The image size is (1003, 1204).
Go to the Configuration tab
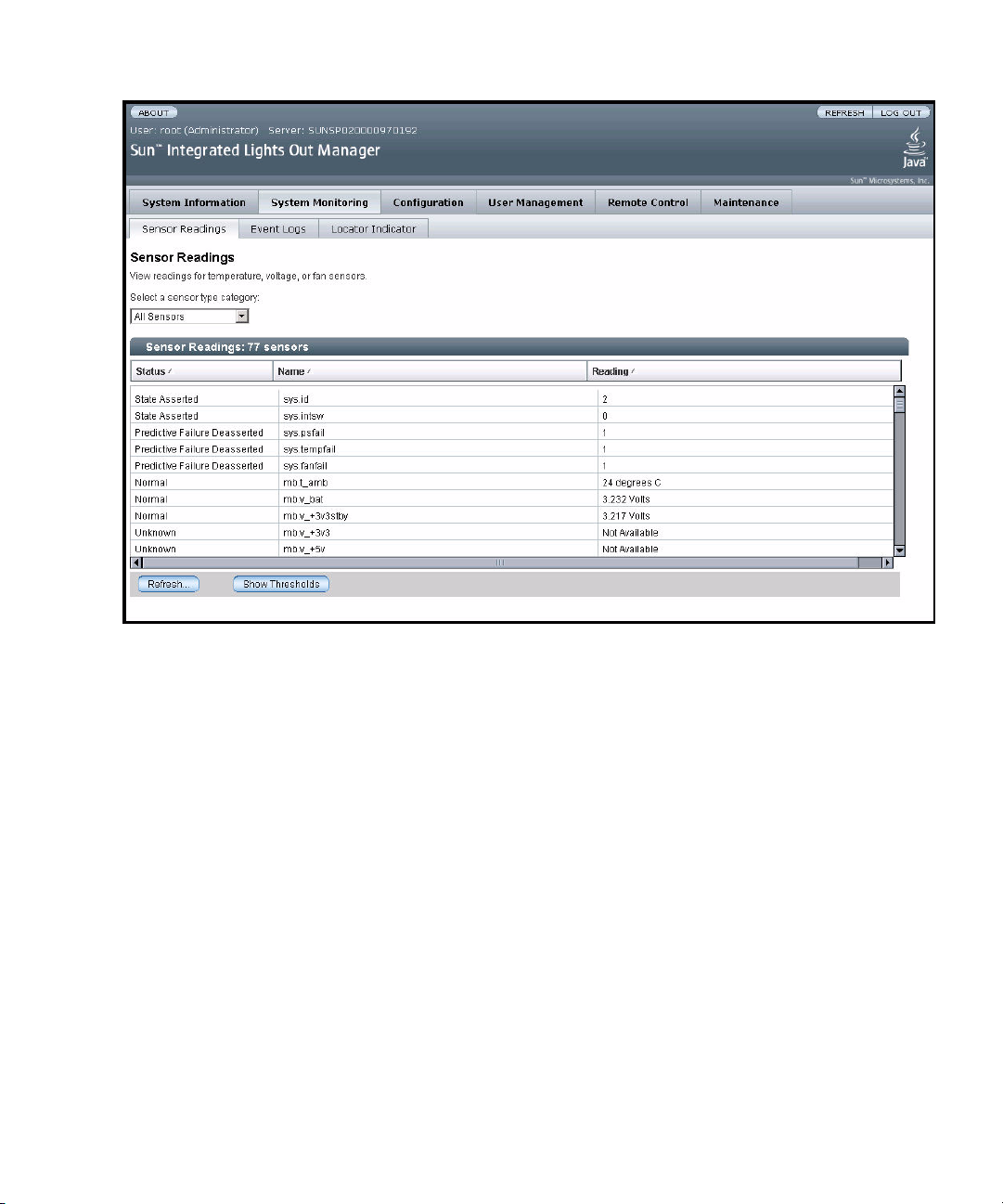click(428, 202)
